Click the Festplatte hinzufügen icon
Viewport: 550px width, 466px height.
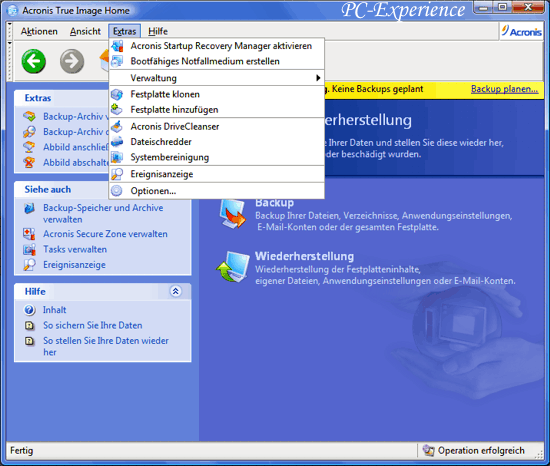pyautogui.click(x=117, y=110)
